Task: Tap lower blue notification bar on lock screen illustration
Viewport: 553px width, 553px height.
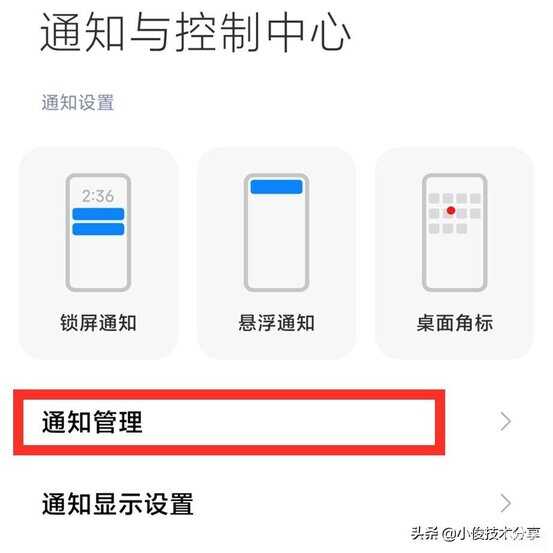Action: tap(98, 229)
